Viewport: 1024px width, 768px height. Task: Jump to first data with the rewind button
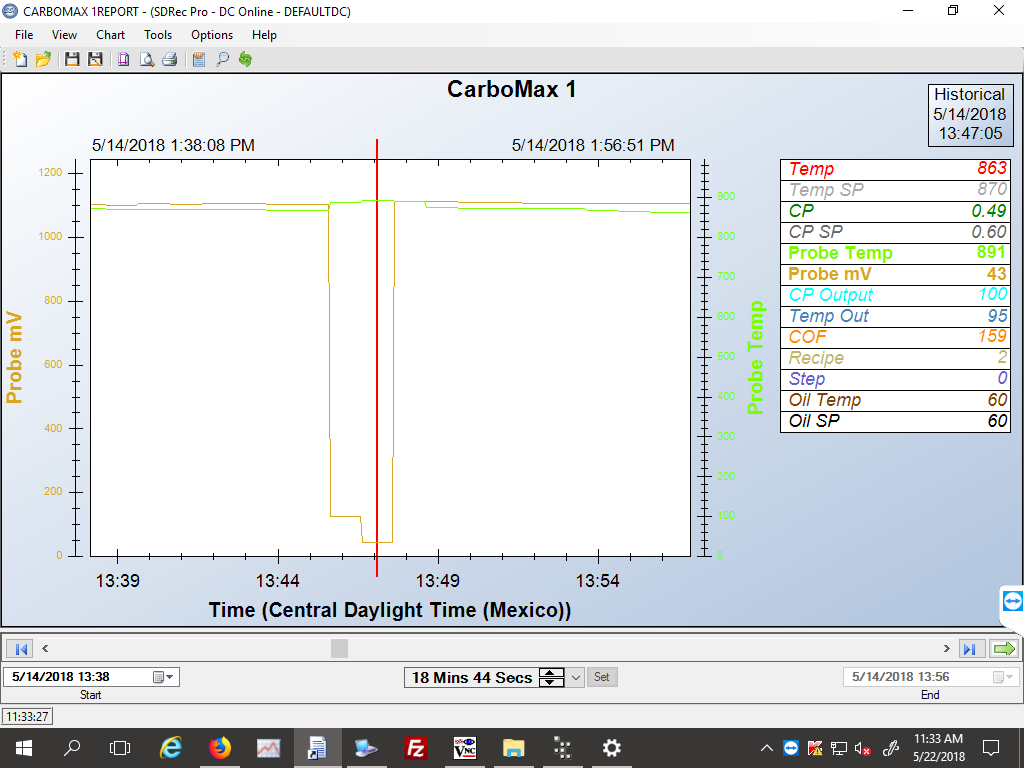(x=20, y=648)
